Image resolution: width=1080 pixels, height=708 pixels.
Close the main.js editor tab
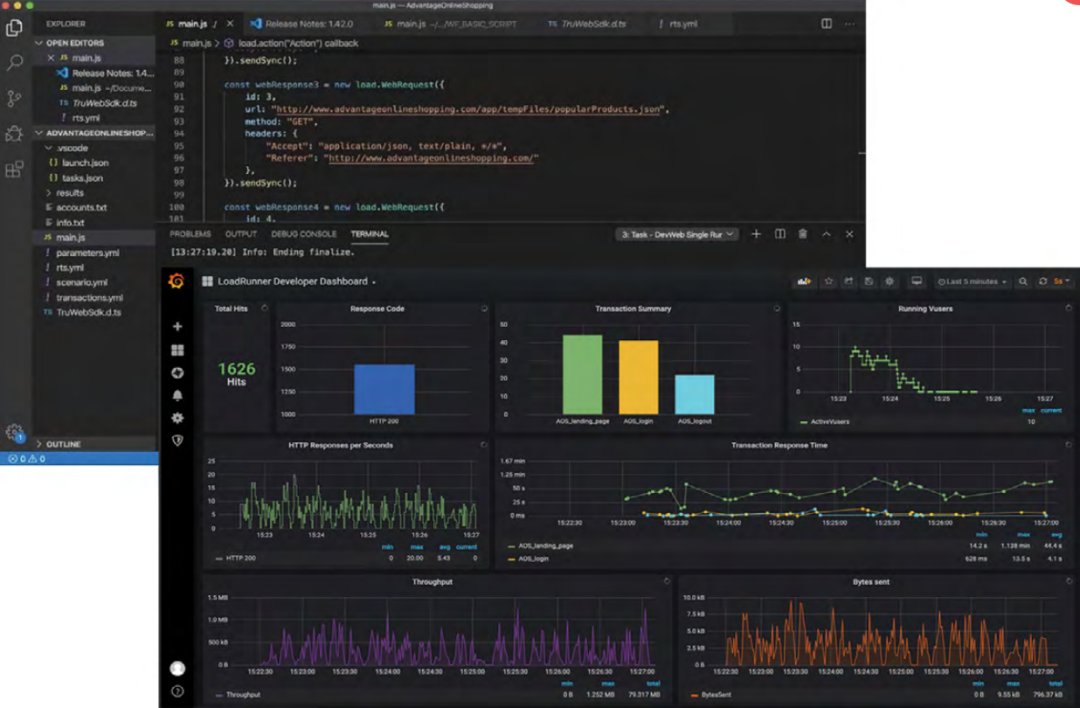point(230,23)
